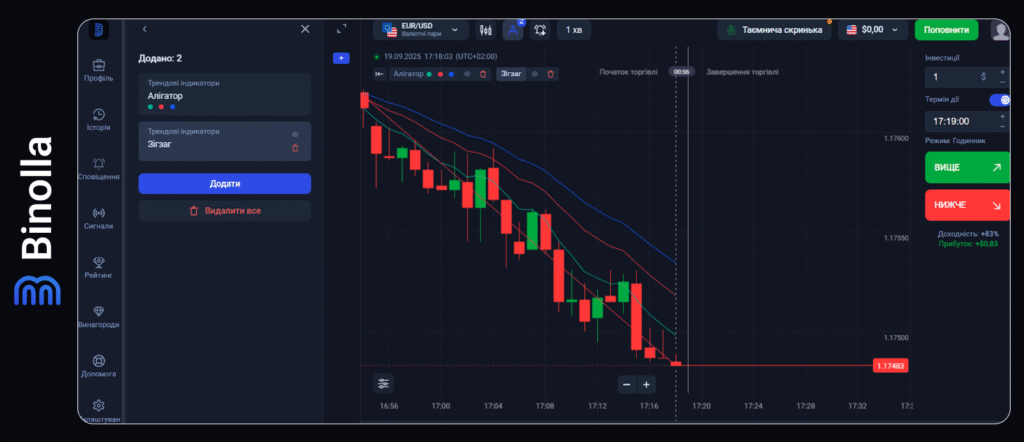This screenshot has width=1024, height=442.
Task: Open the Винагороди rewards section
Action: pos(99,317)
